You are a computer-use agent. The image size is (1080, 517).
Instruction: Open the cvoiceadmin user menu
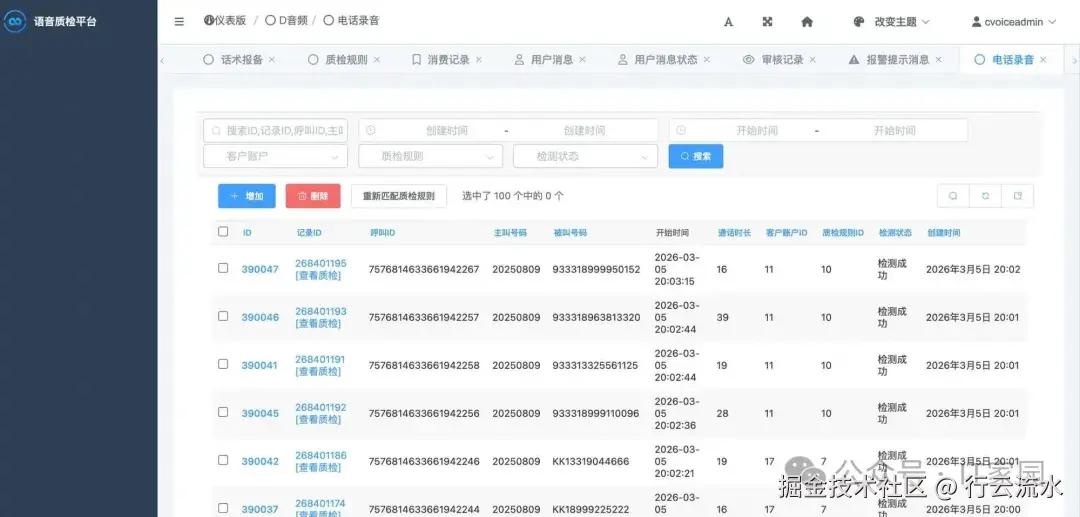1013,22
